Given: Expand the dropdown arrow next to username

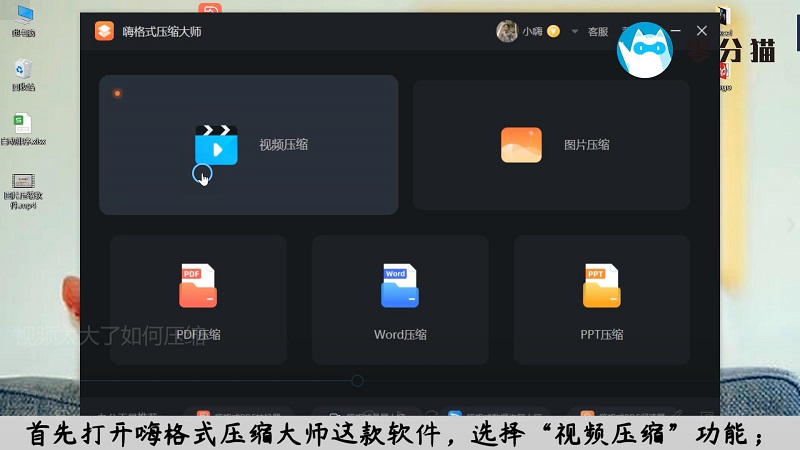Looking at the screenshot, I should point(574,31).
